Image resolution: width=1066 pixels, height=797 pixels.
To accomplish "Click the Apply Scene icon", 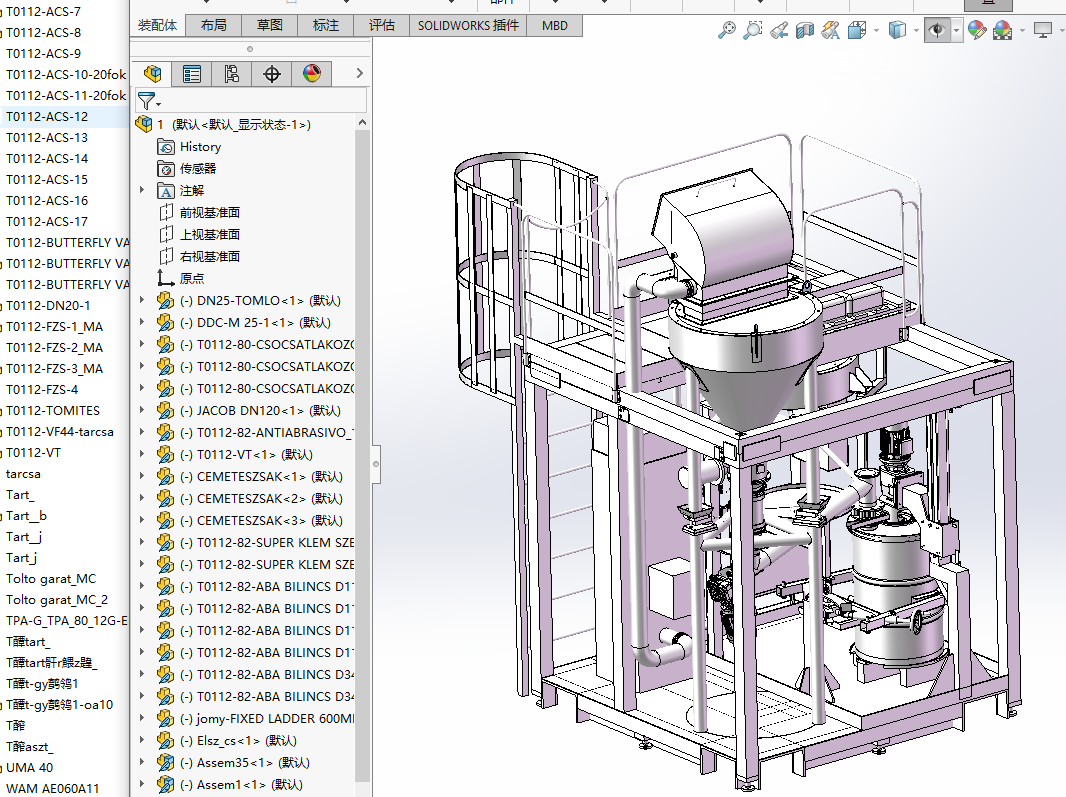I will [1002, 31].
